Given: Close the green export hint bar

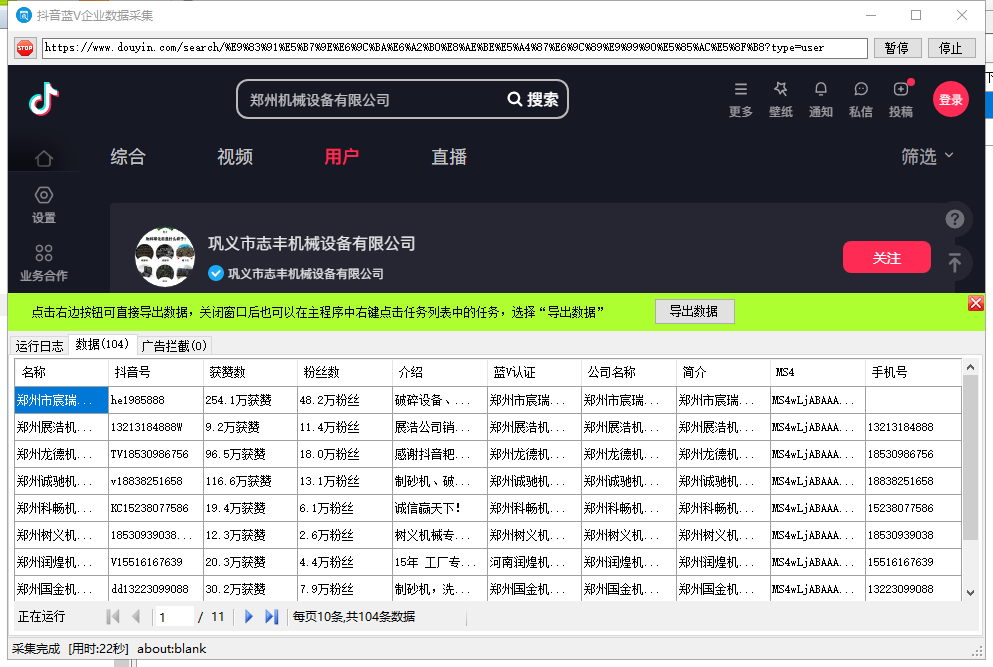Looking at the screenshot, I should coord(975,303).
